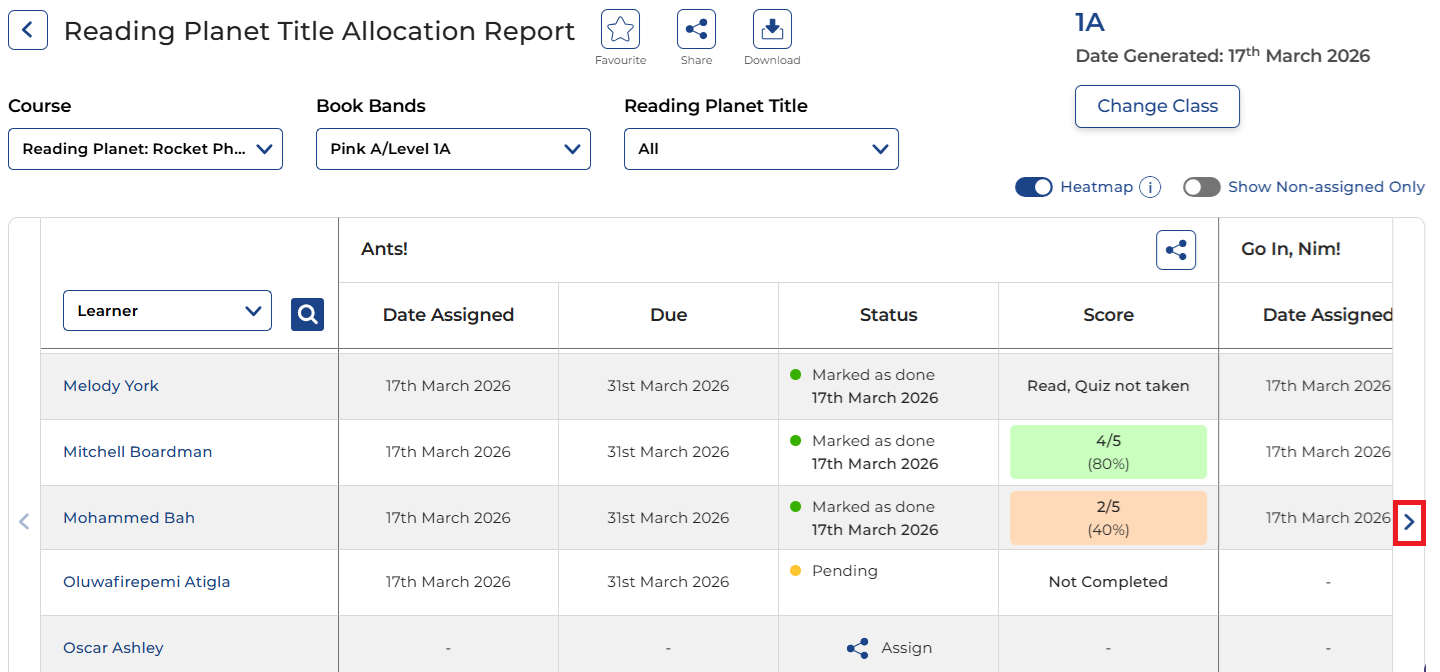Share the Ants! title column

pyautogui.click(x=1176, y=250)
